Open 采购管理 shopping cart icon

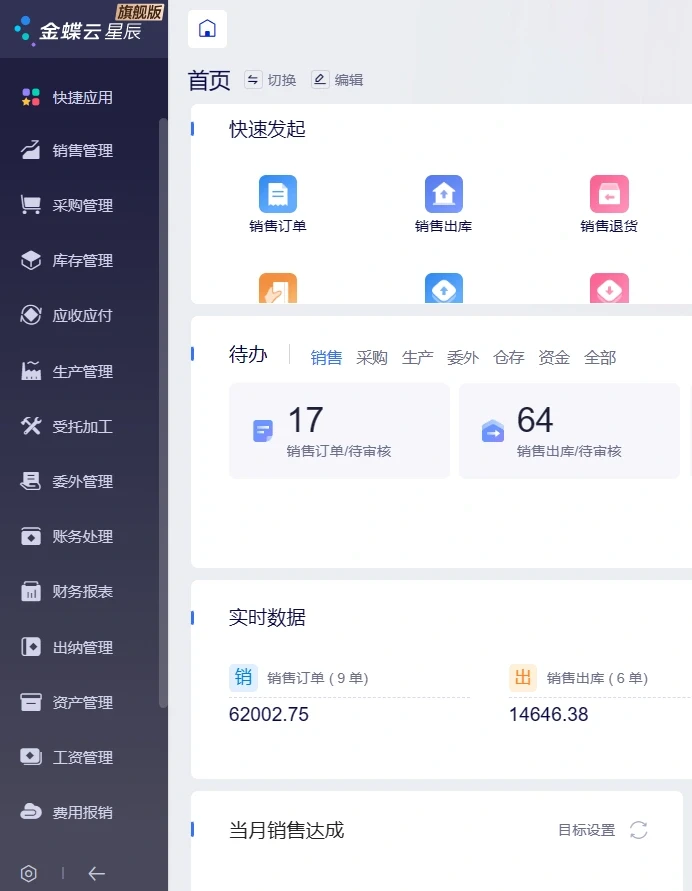point(31,205)
